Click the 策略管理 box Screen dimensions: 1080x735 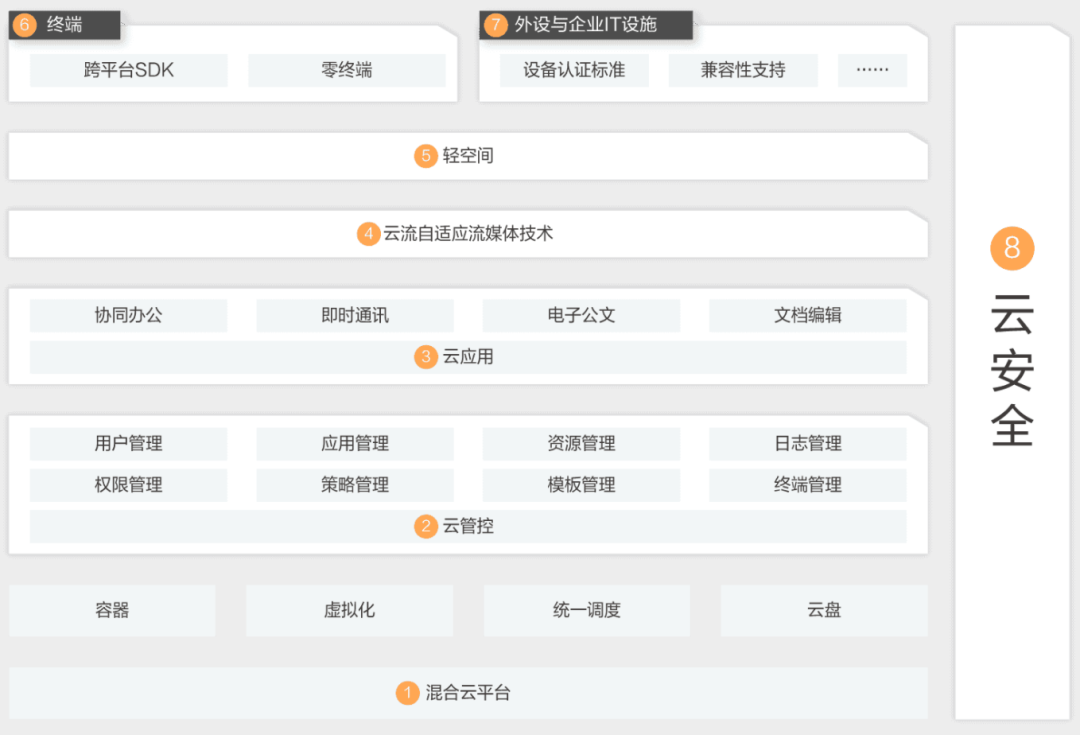pyautogui.click(x=355, y=485)
